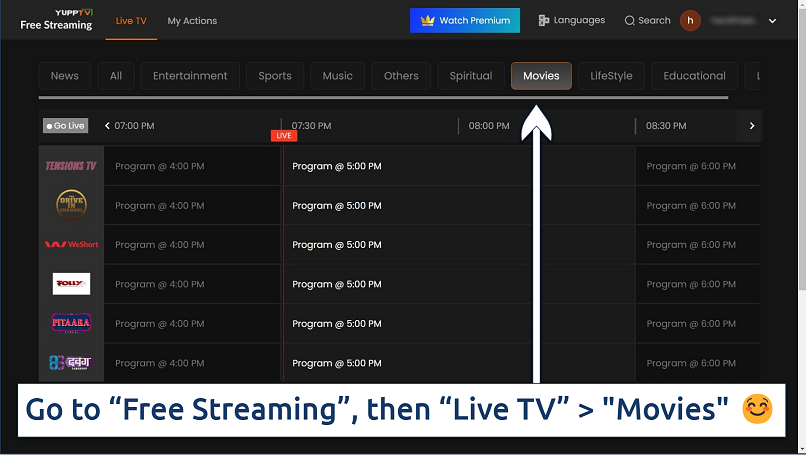Open the Languages menu

pyautogui.click(x=572, y=21)
